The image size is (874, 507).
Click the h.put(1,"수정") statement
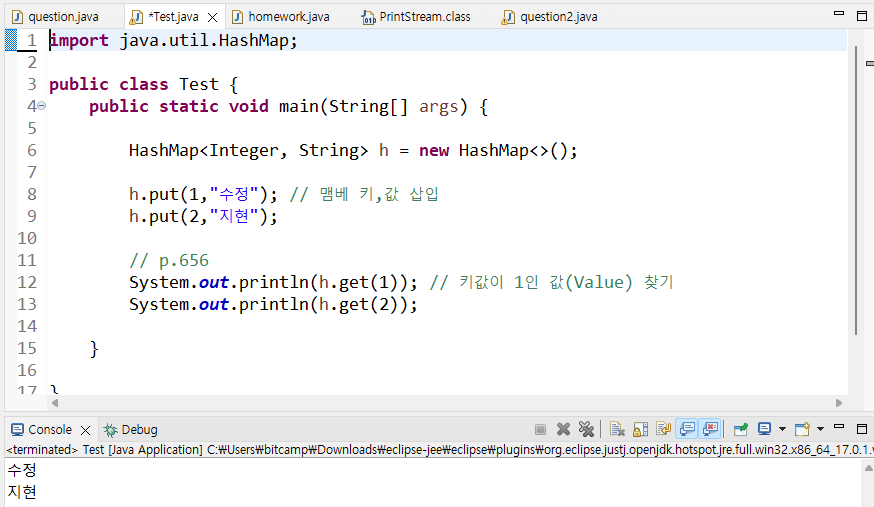pyautogui.click(x=203, y=194)
